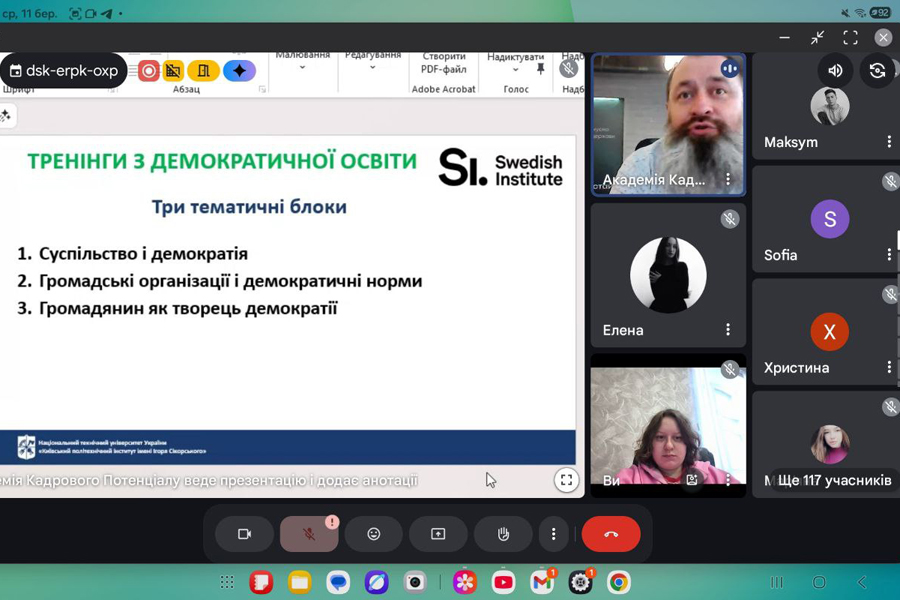Click the background effects icon on your tile

pyautogui.click(x=692, y=480)
